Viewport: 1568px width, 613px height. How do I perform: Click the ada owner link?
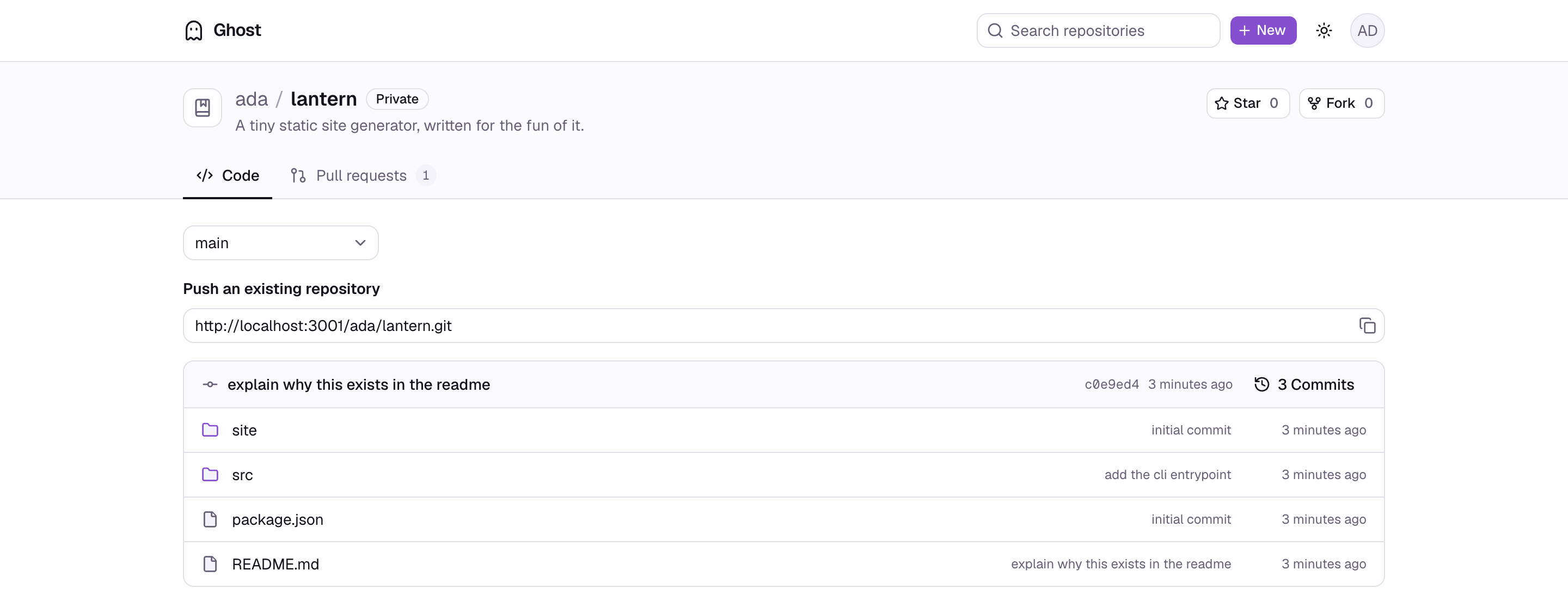(252, 99)
